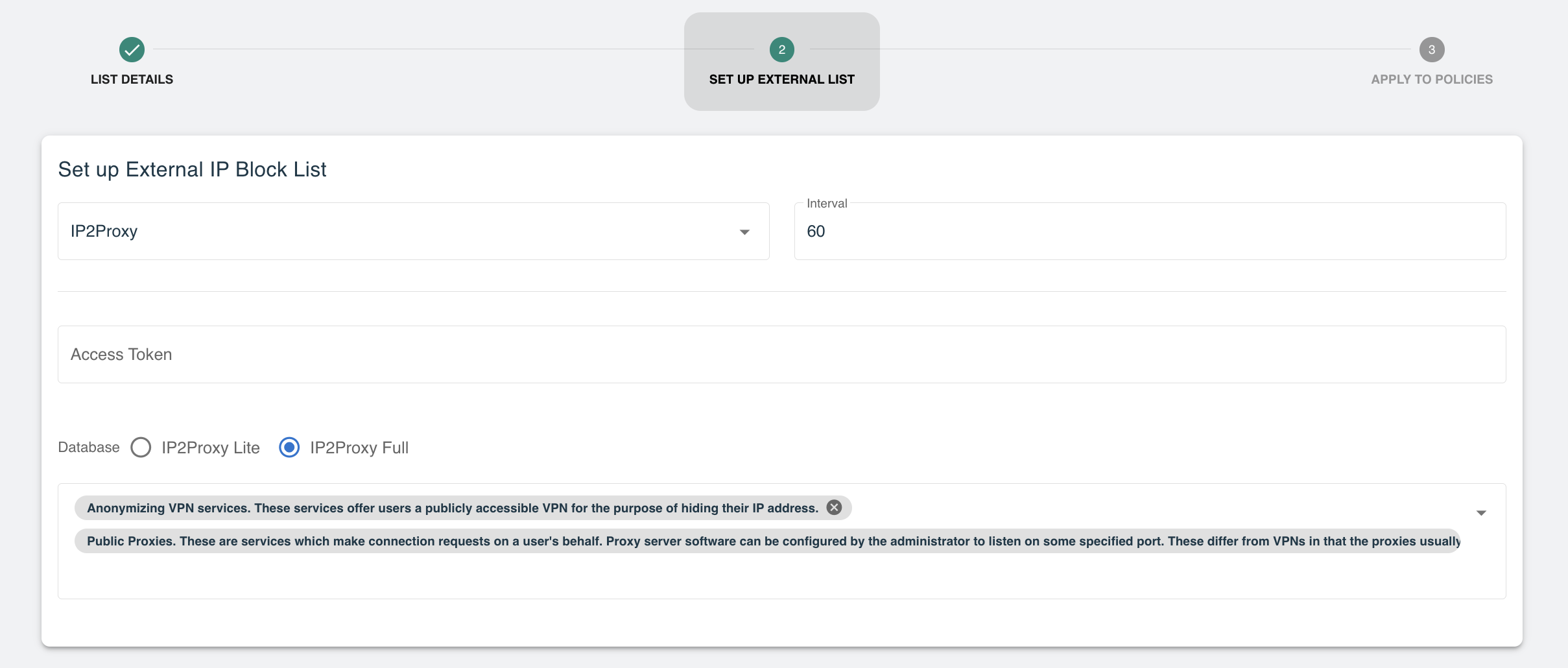Click the step 3 circle icon
The height and width of the screenshot is (668, 1568).
(1431, 49)
